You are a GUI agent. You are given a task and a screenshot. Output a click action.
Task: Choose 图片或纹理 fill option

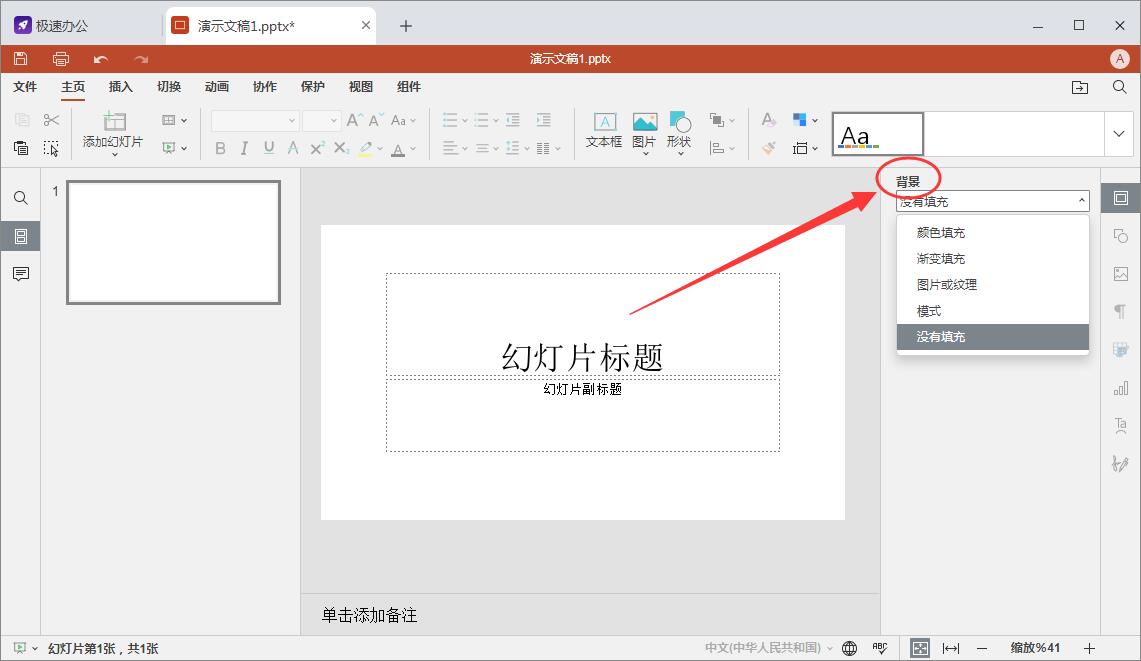[x=993, y=285]
